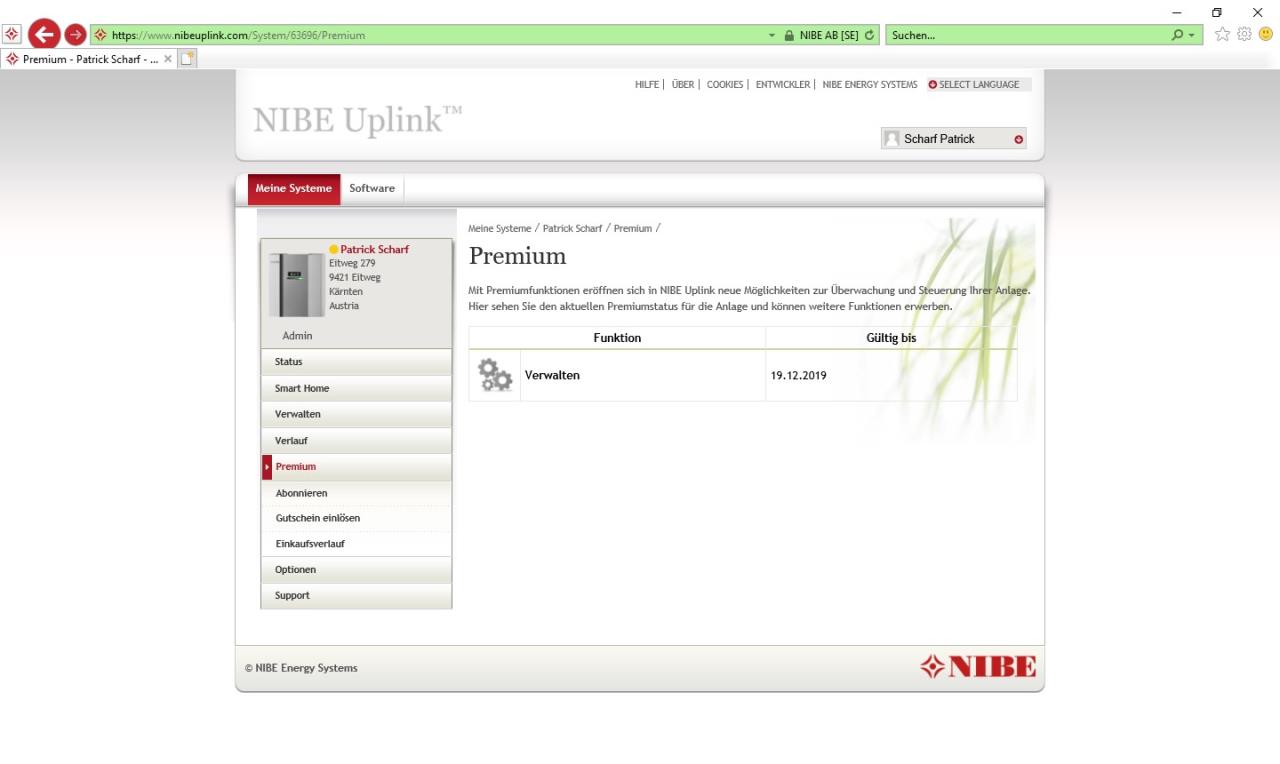Click the Premium page heading

click(x=518, y=256)
